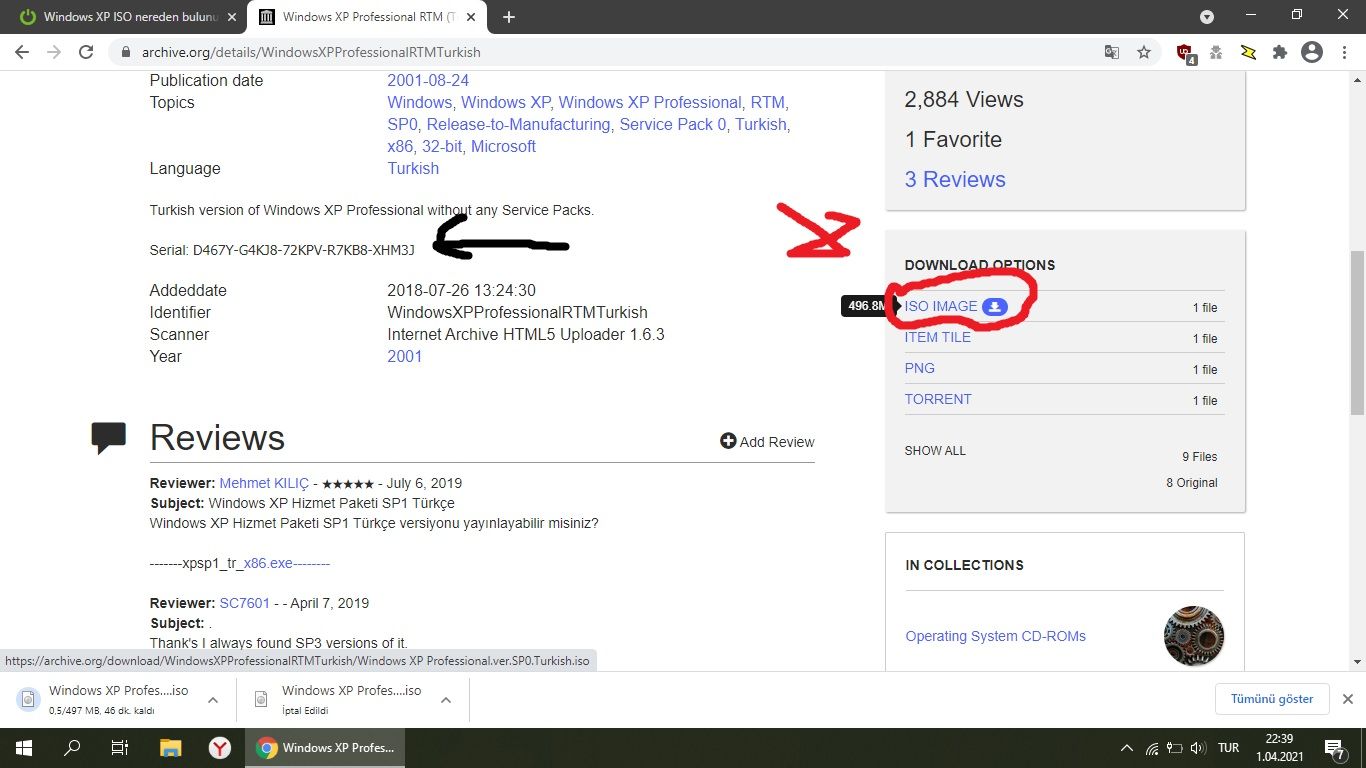Open the volume tray icon
Viewport: 1366px width, 768px height.
click(1196, 748)
